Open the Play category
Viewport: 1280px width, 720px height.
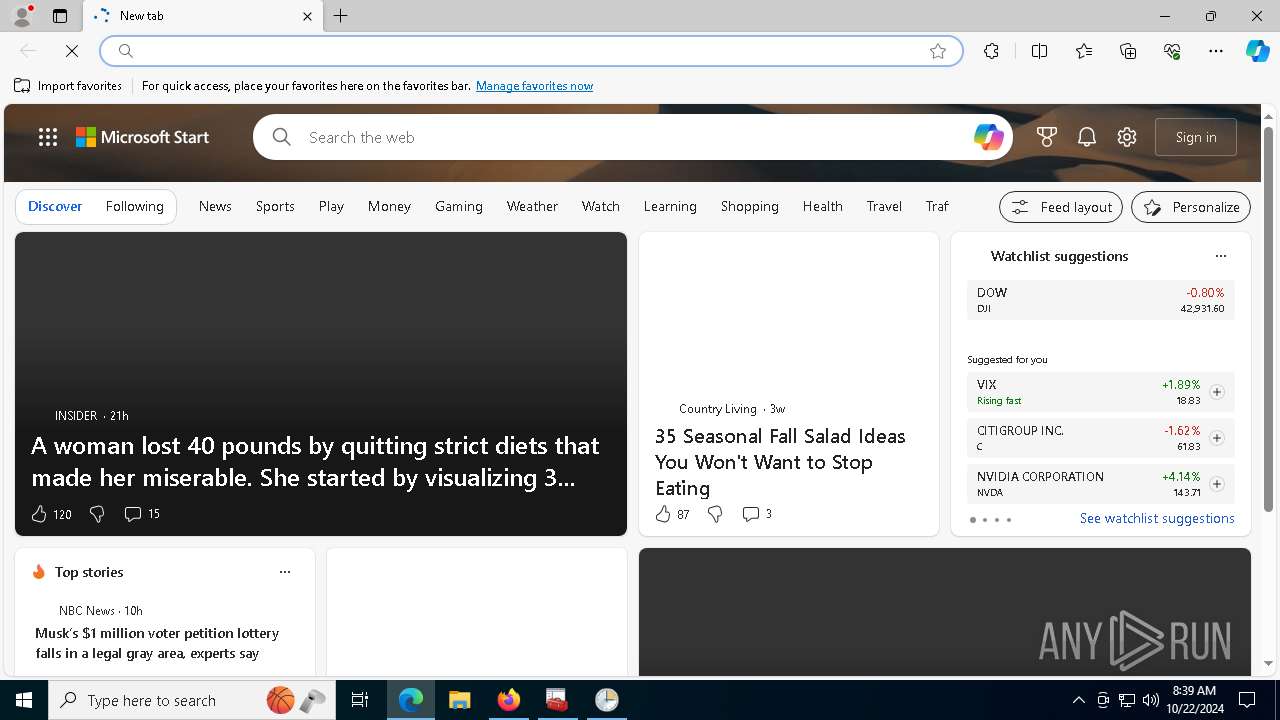click(331, 206)
